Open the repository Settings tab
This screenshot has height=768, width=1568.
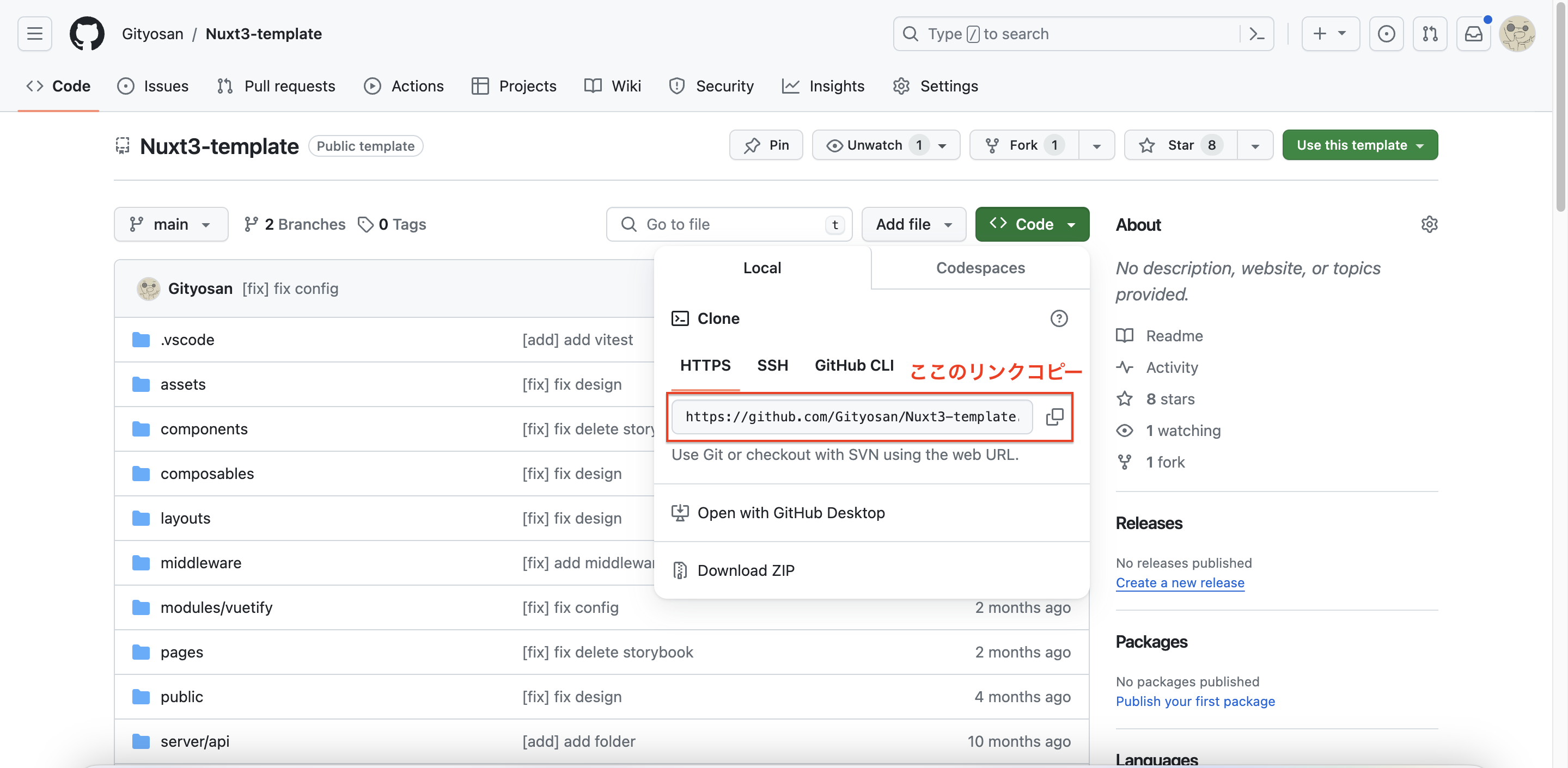coord(936,86)
